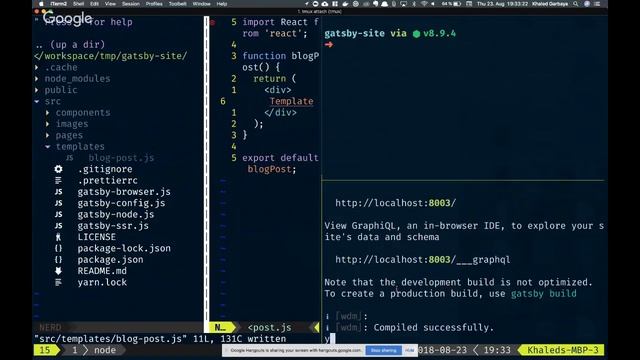
Task: Click the NERD label in tree statusline
Action: tap(50, 327)
